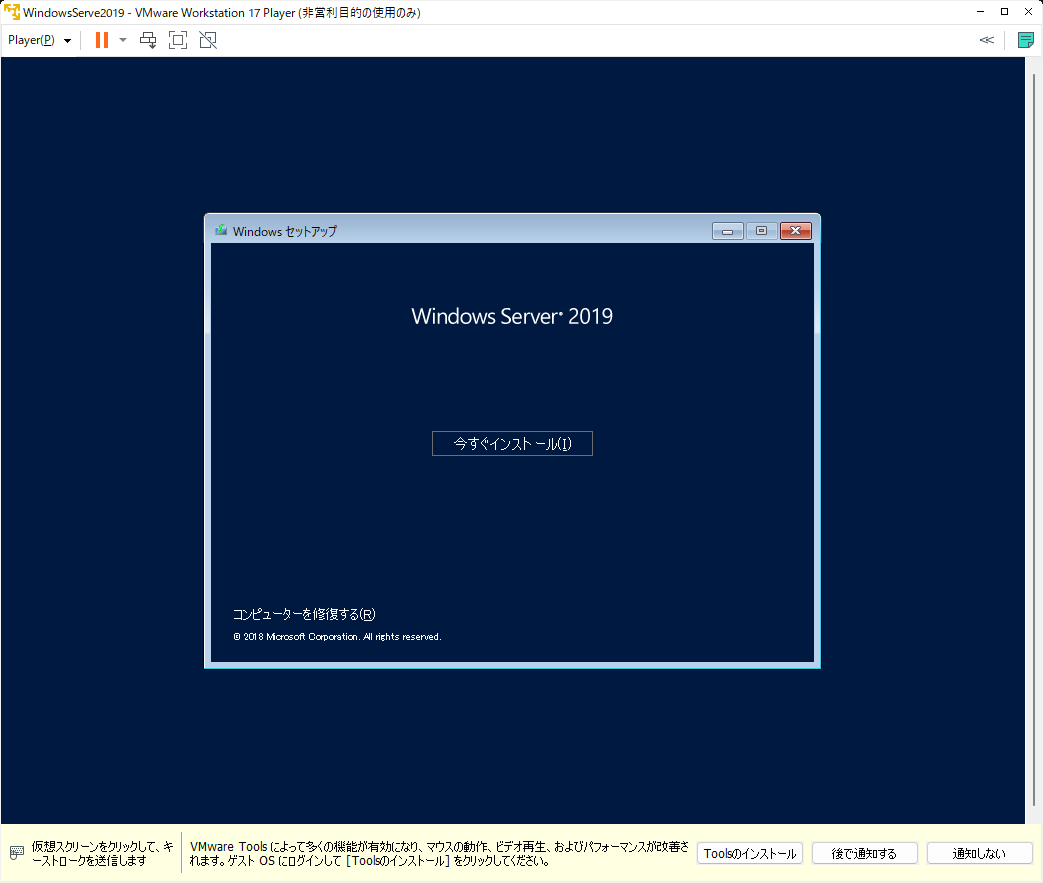Image resolution: width=1043 pixels, height=883 pixels.
Task: Pause the virtual machine with orange pause icon
Action: [x=102, y=40]
